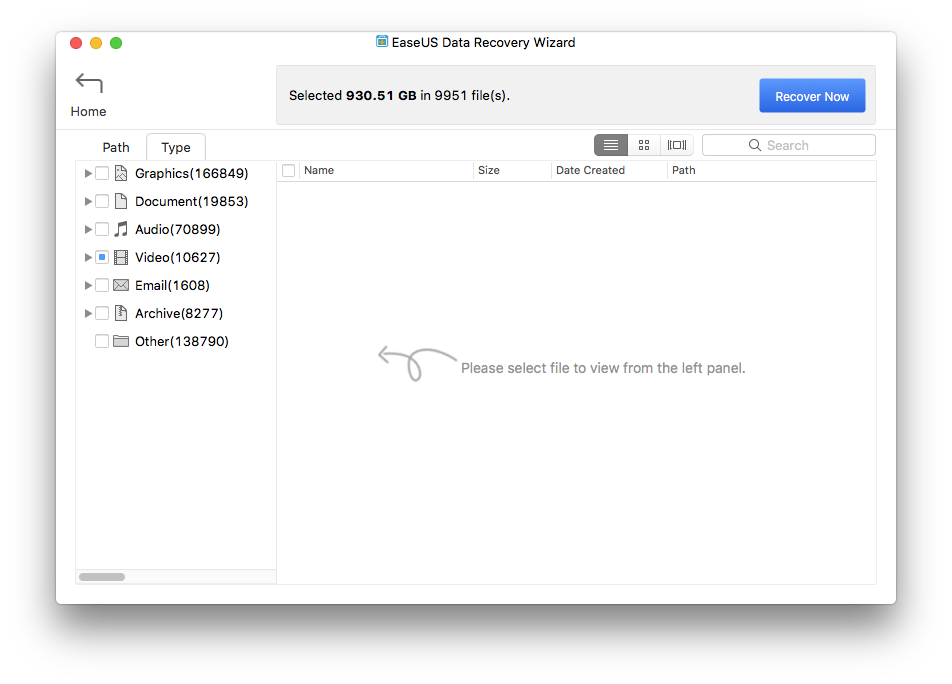Click the Archive zip file icon
The height and width of the screenshot is (684, 952).
click(x=121, y=313)
